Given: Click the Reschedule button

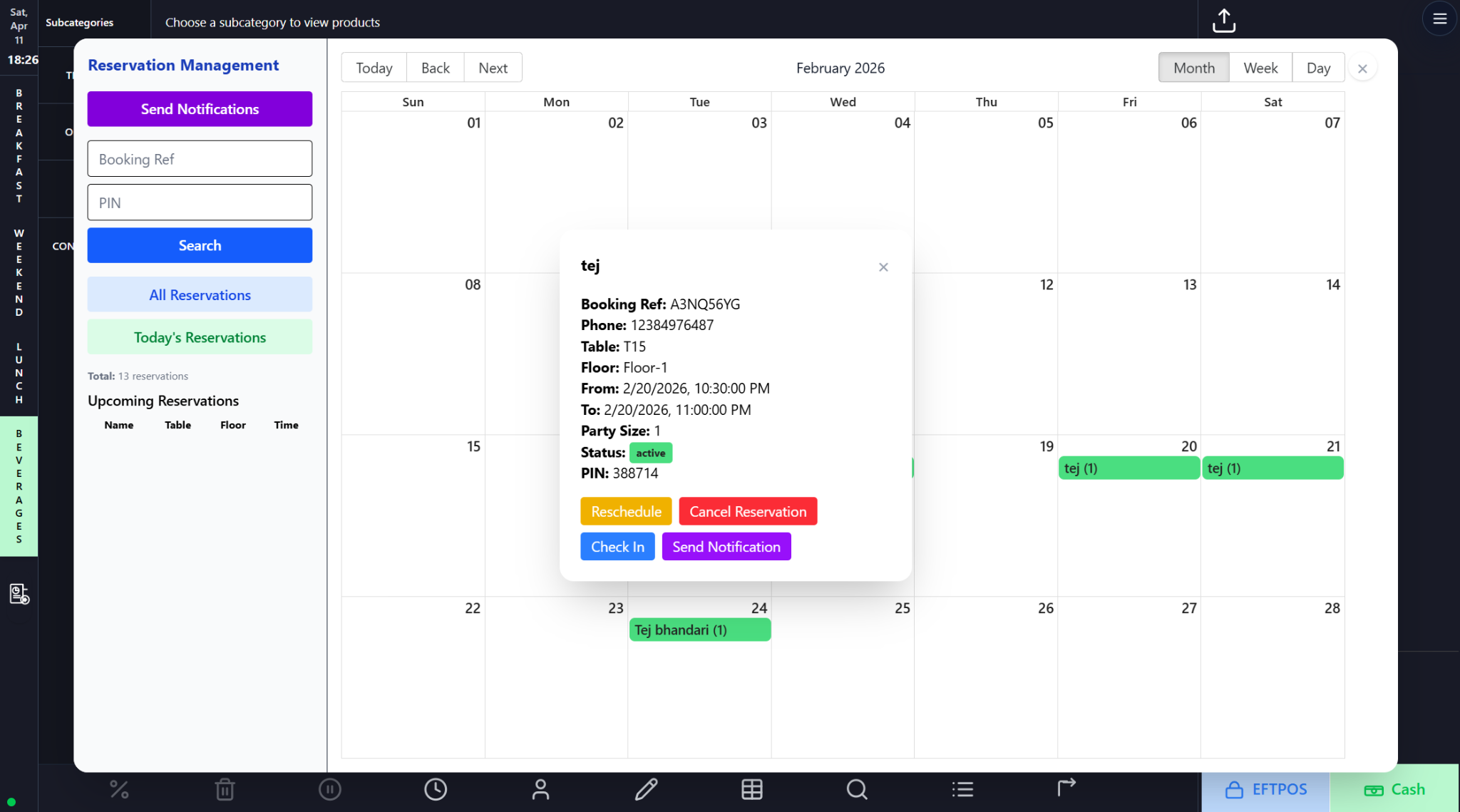Looking at the screenshot, I should coord(626,511).
